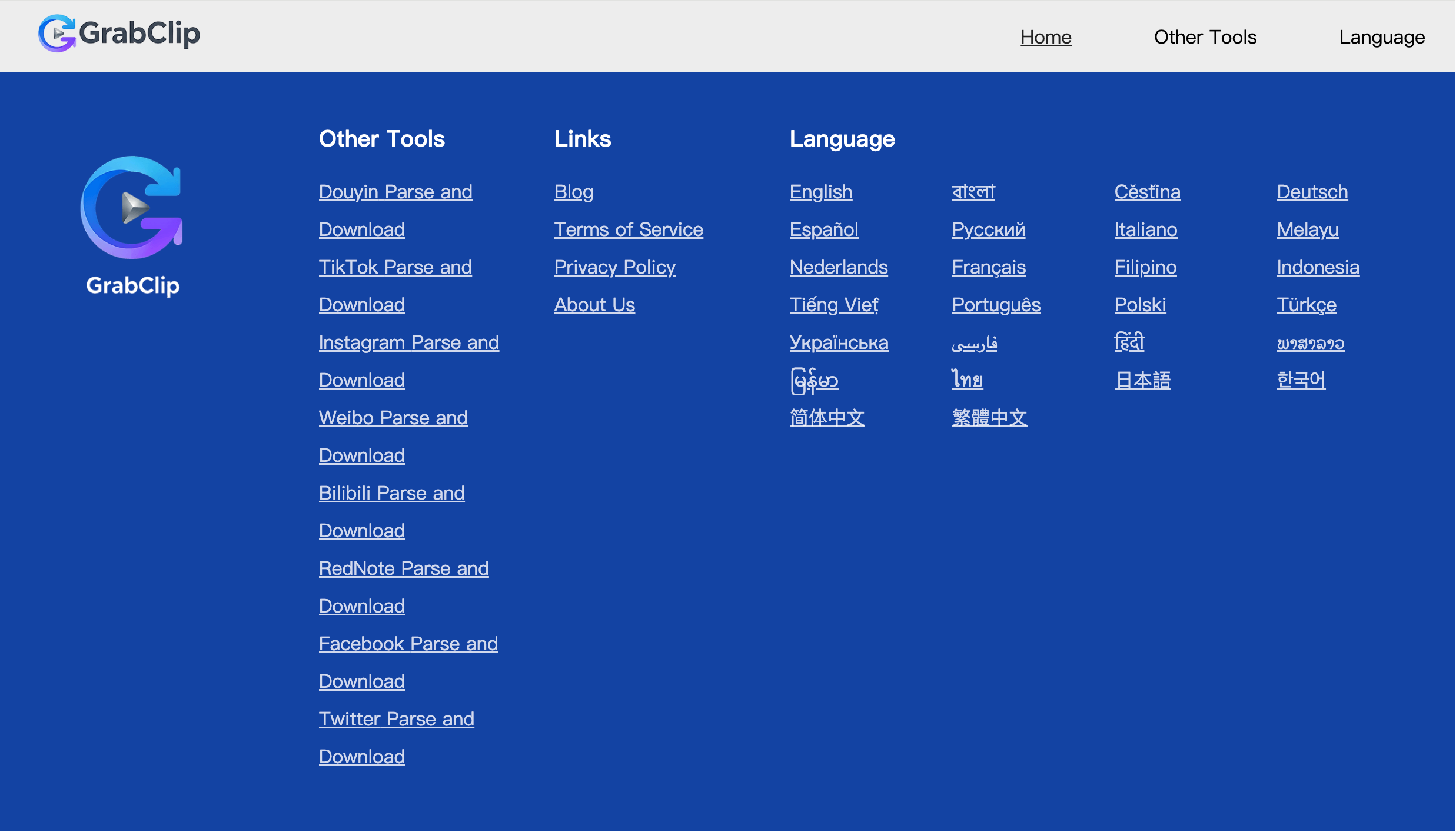This screenshot has width=1456, height=832.
Task: Open the Privacy Policy page
Action: coord(614,267)
